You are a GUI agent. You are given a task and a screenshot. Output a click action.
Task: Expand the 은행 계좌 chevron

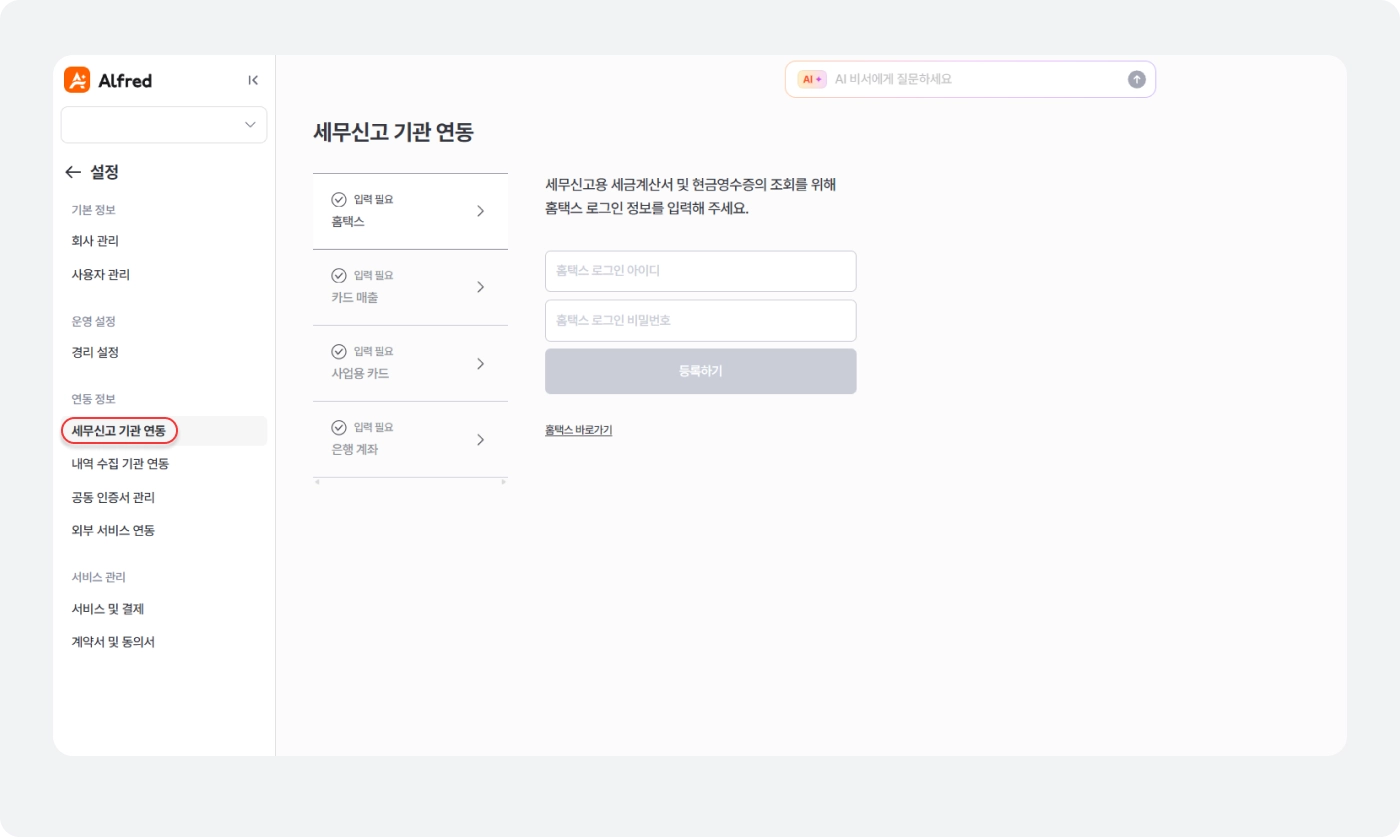480,439
